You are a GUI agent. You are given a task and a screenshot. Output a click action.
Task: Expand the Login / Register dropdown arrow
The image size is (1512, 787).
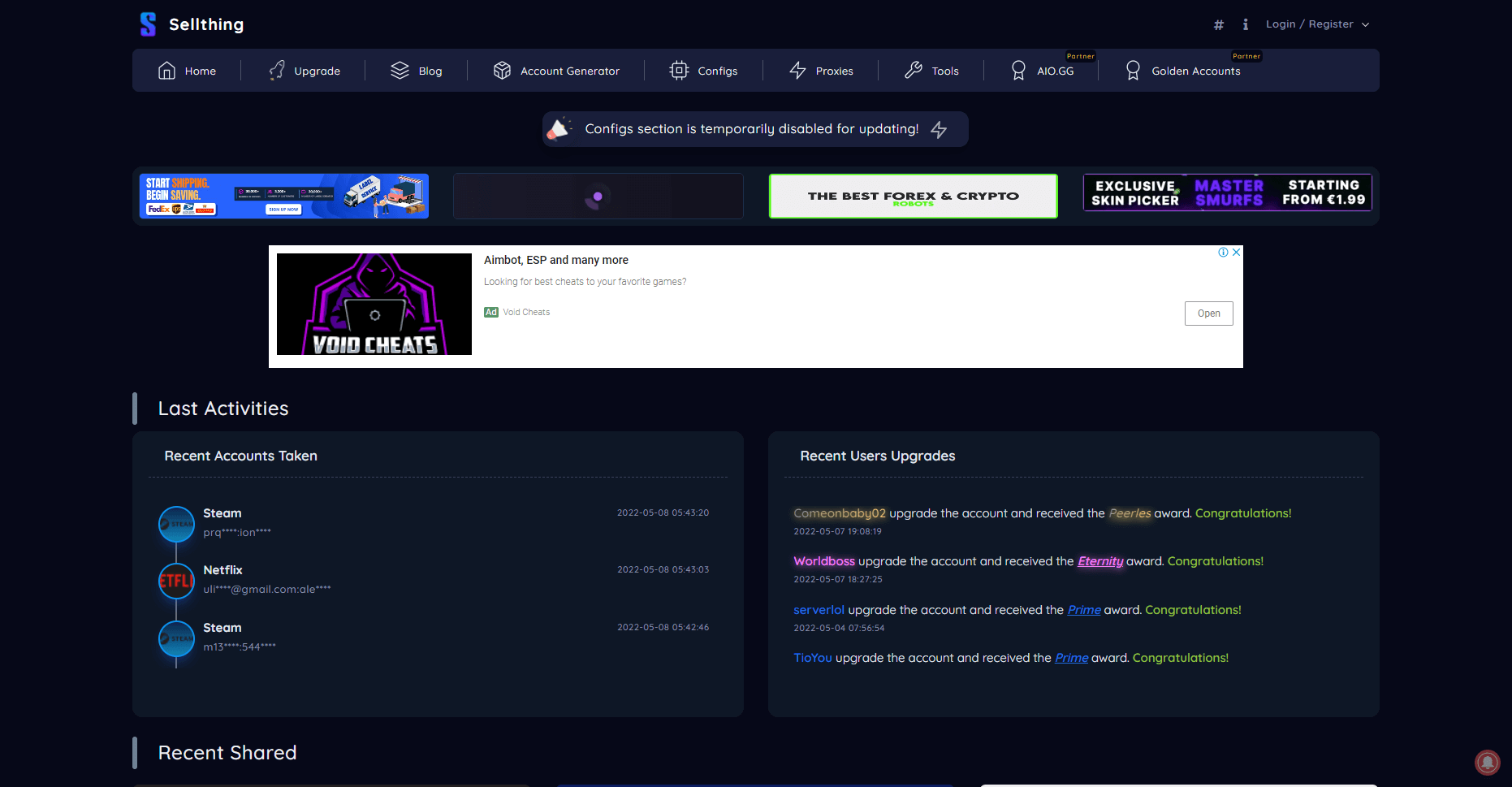click(1366, 25)
